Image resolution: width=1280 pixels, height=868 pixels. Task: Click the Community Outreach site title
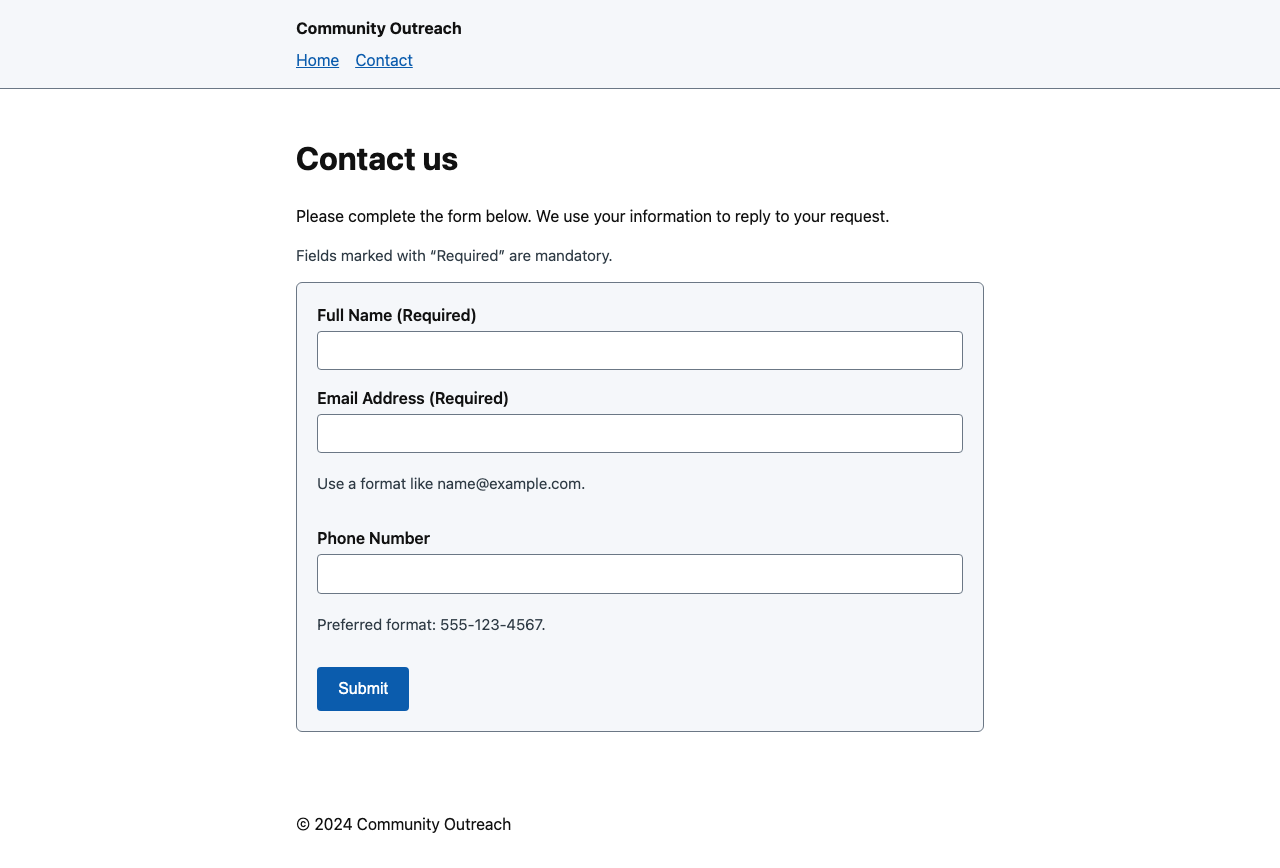[378, 28]
